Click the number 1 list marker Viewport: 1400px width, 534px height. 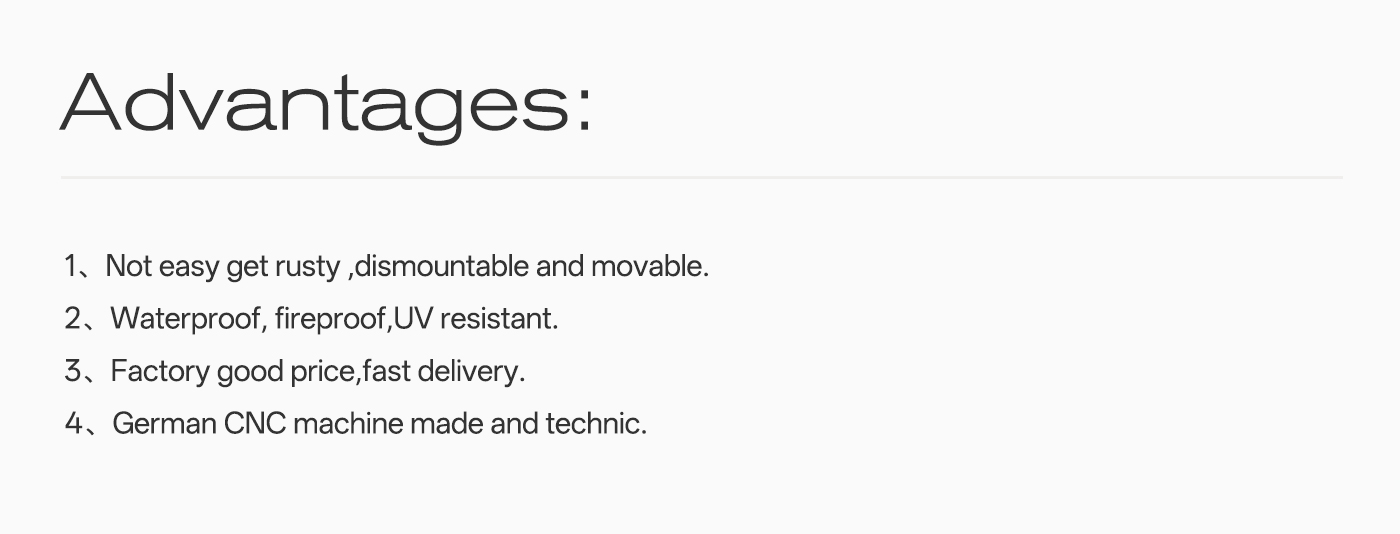pos(70,266)
